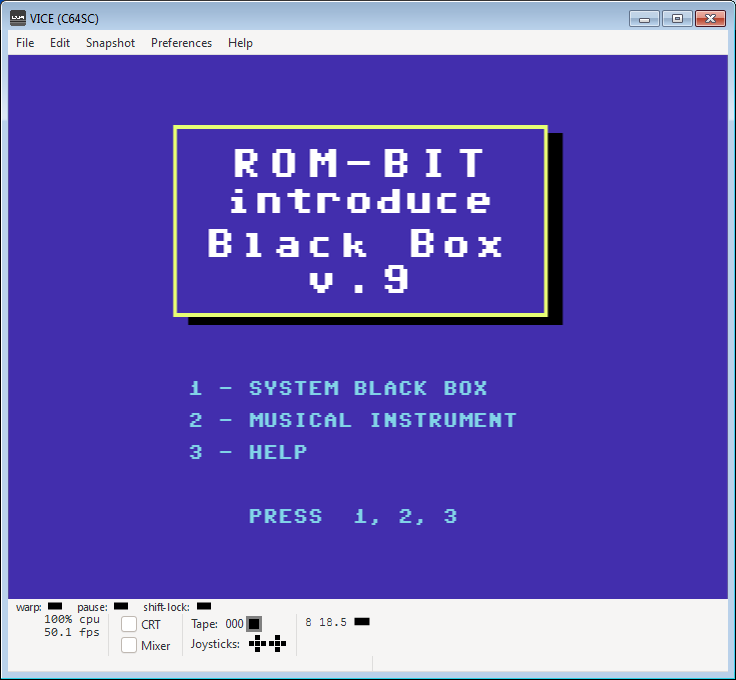This screenshot has width=736, height=680.
Task: Close the VICE window
Action: (x=710, y=19)
